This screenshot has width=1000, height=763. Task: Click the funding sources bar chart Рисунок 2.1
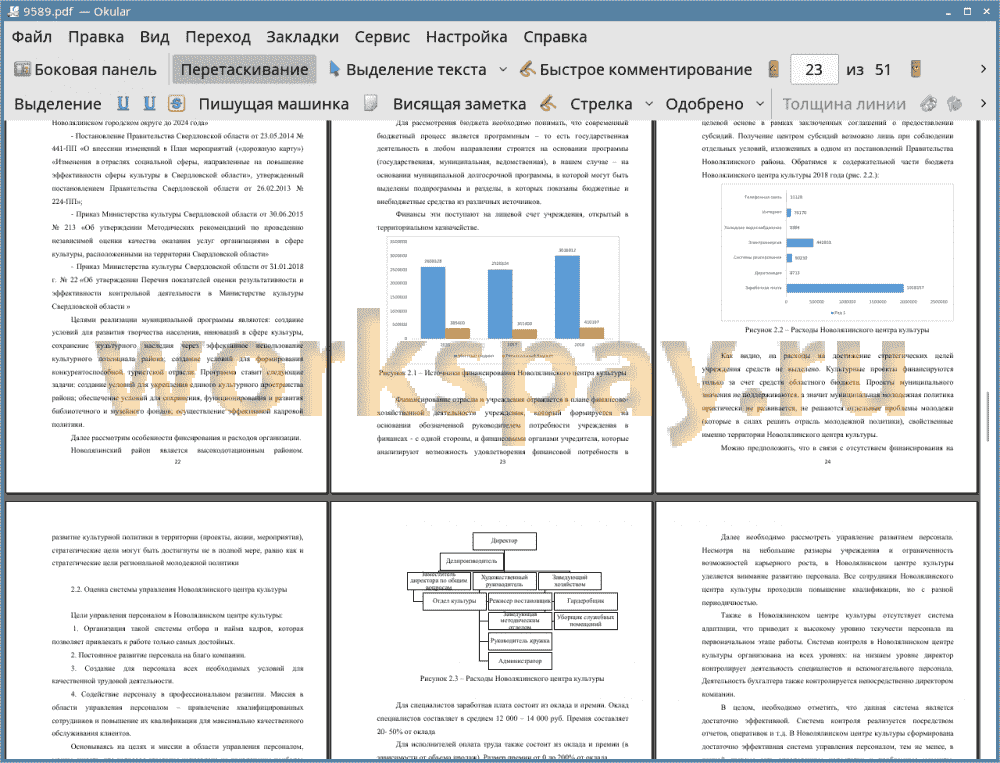(x=503, y=299)
